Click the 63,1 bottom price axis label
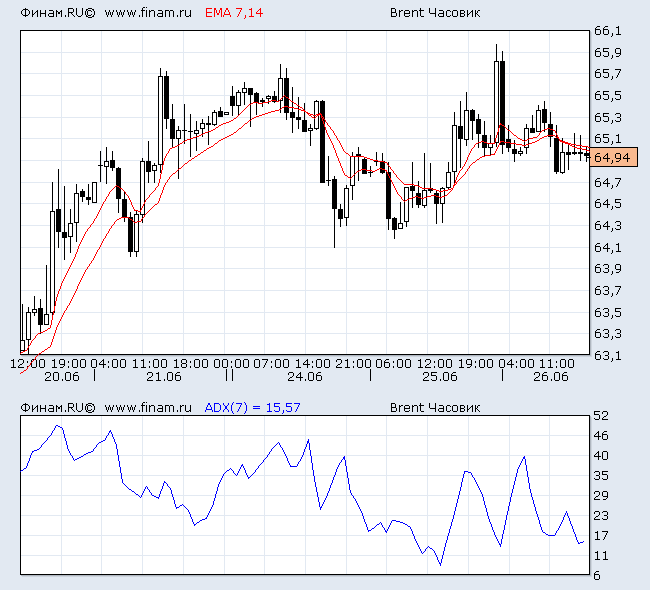 click(606, 355)
